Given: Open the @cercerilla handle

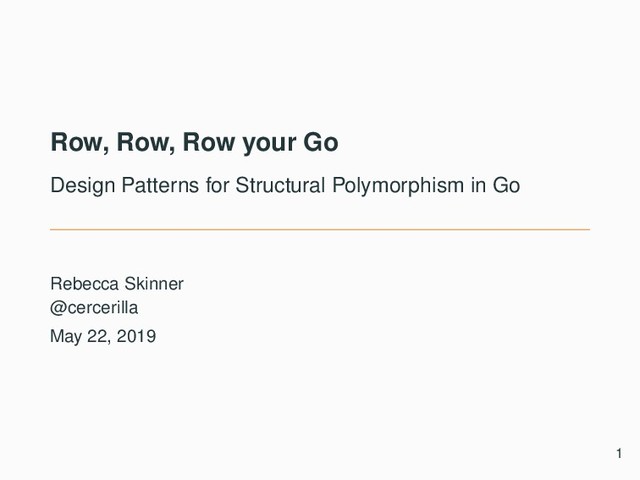Looking at the screenshot, I should (x=94, y=308).
